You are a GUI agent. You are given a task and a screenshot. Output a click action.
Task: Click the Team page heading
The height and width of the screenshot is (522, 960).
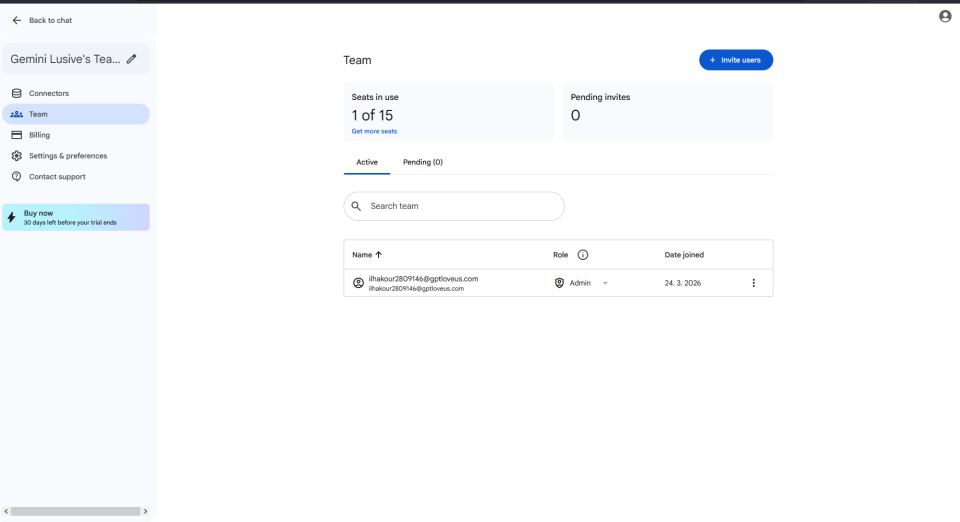[357, 61]
